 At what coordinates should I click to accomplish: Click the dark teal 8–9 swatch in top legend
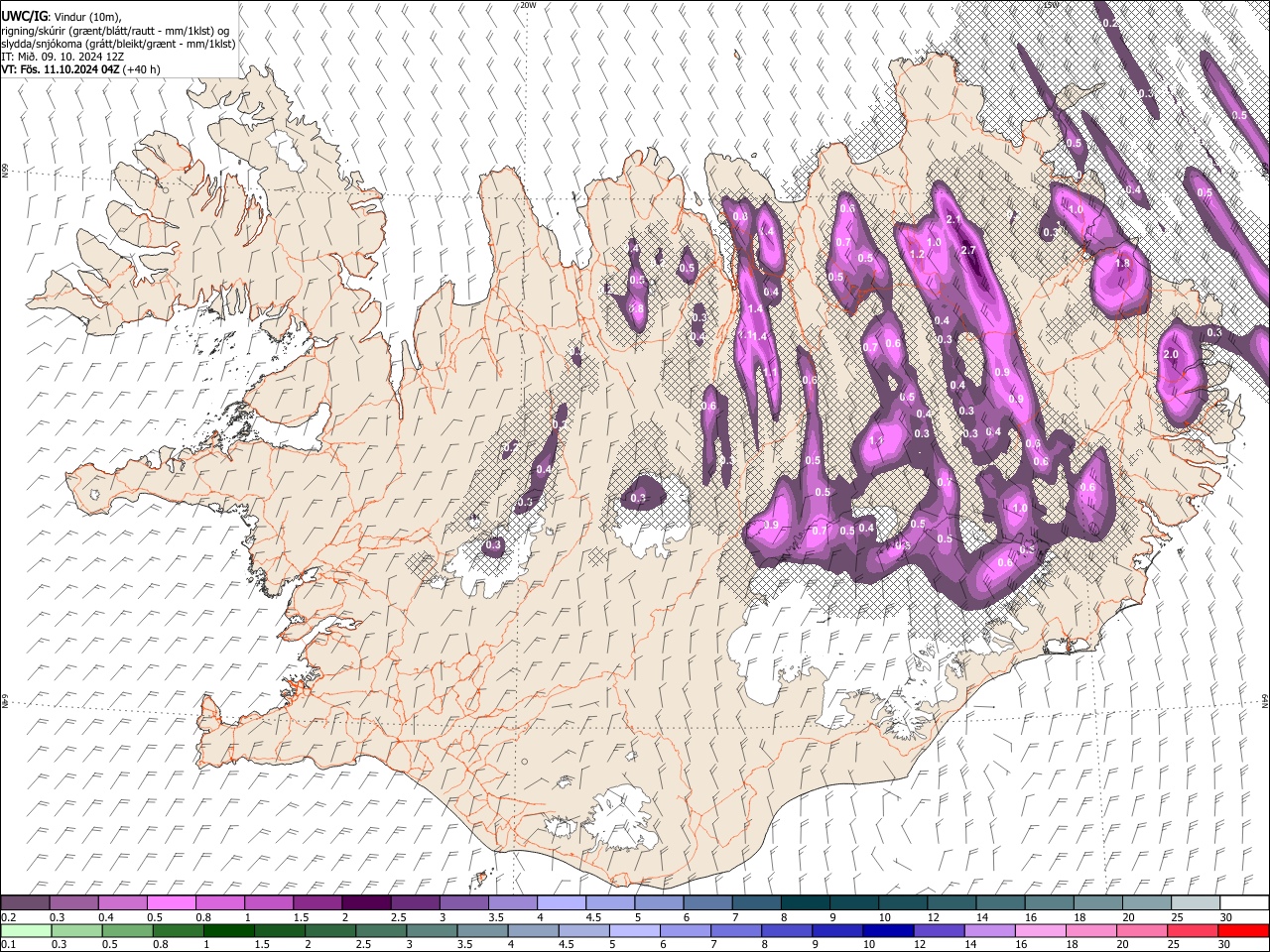coord(806,902)
